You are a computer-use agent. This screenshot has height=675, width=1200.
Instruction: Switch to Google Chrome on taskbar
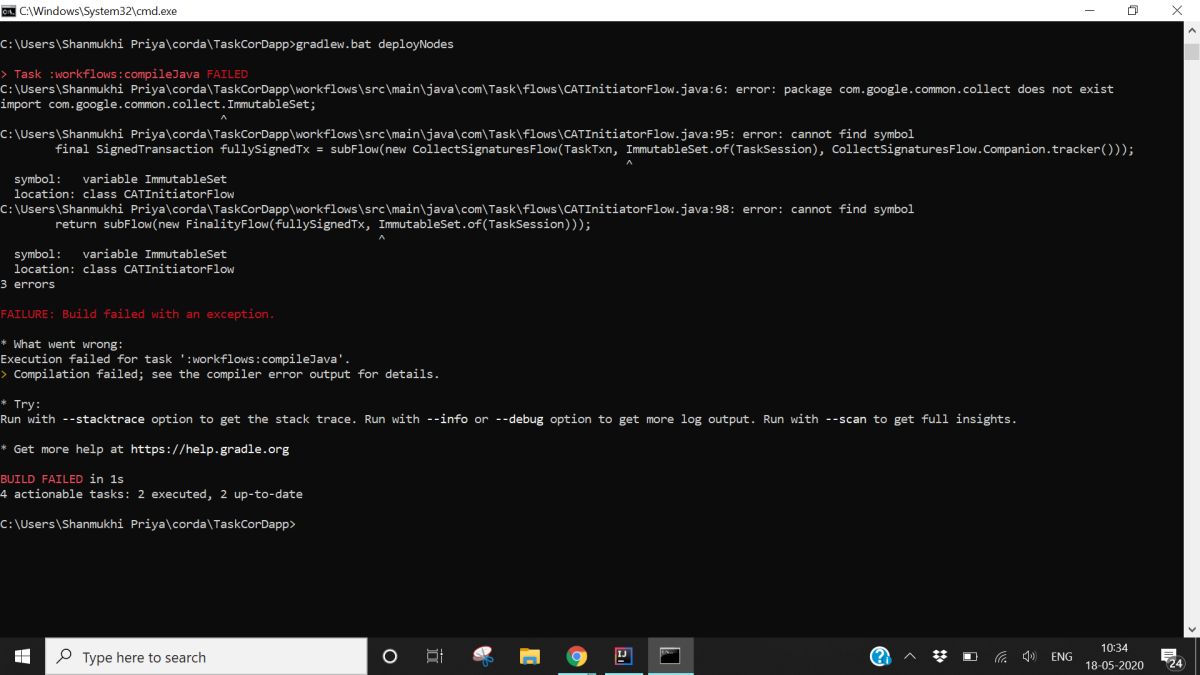click(x=577, y=657)
